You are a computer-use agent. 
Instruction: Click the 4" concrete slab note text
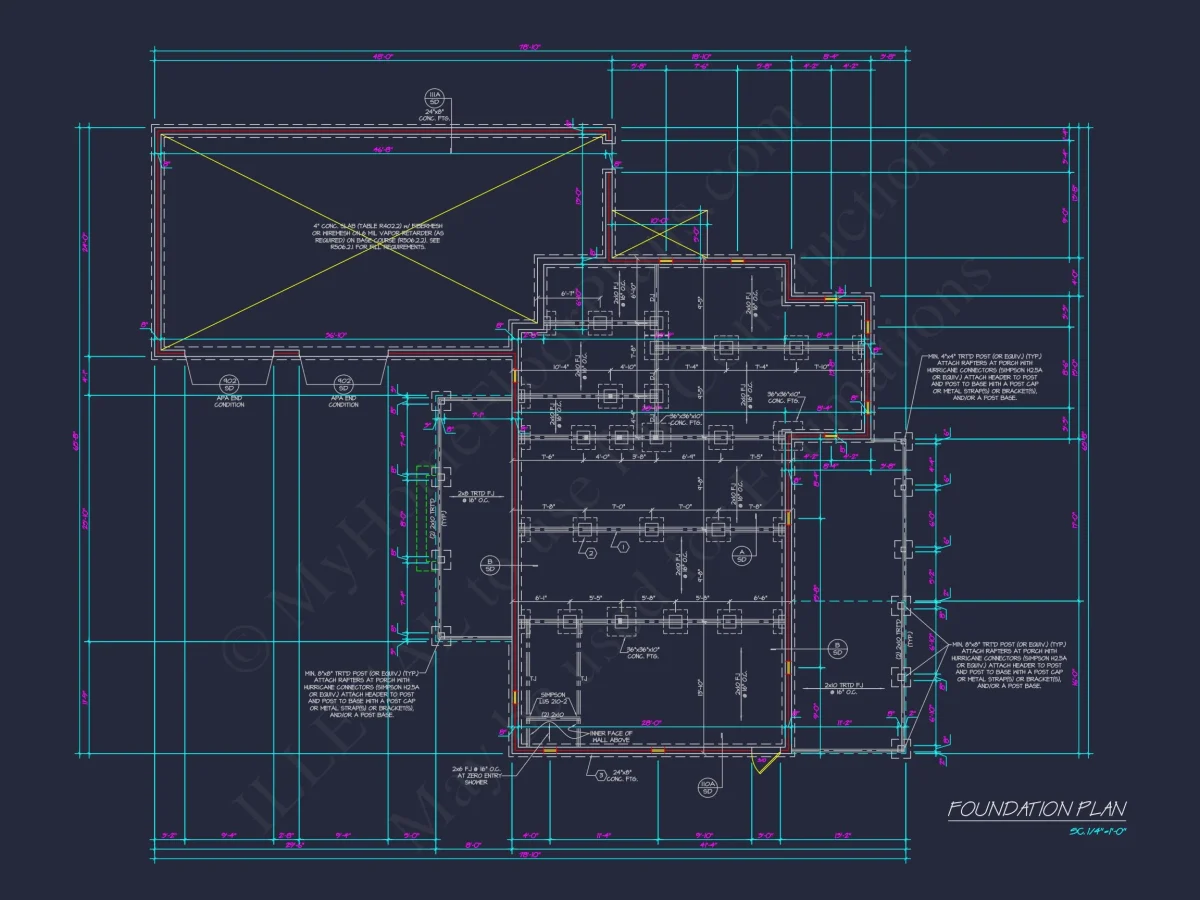click(378, 237)
